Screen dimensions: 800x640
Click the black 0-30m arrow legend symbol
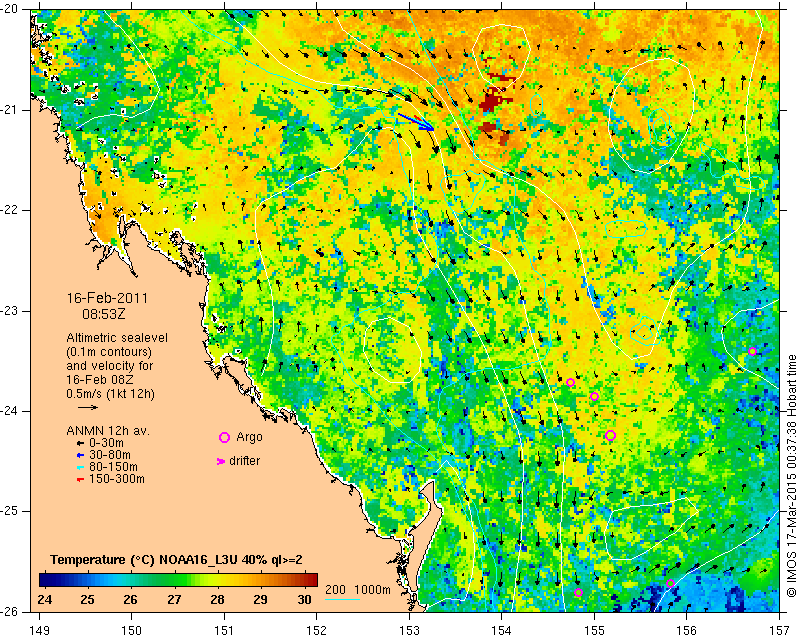[x=80, y=443]
